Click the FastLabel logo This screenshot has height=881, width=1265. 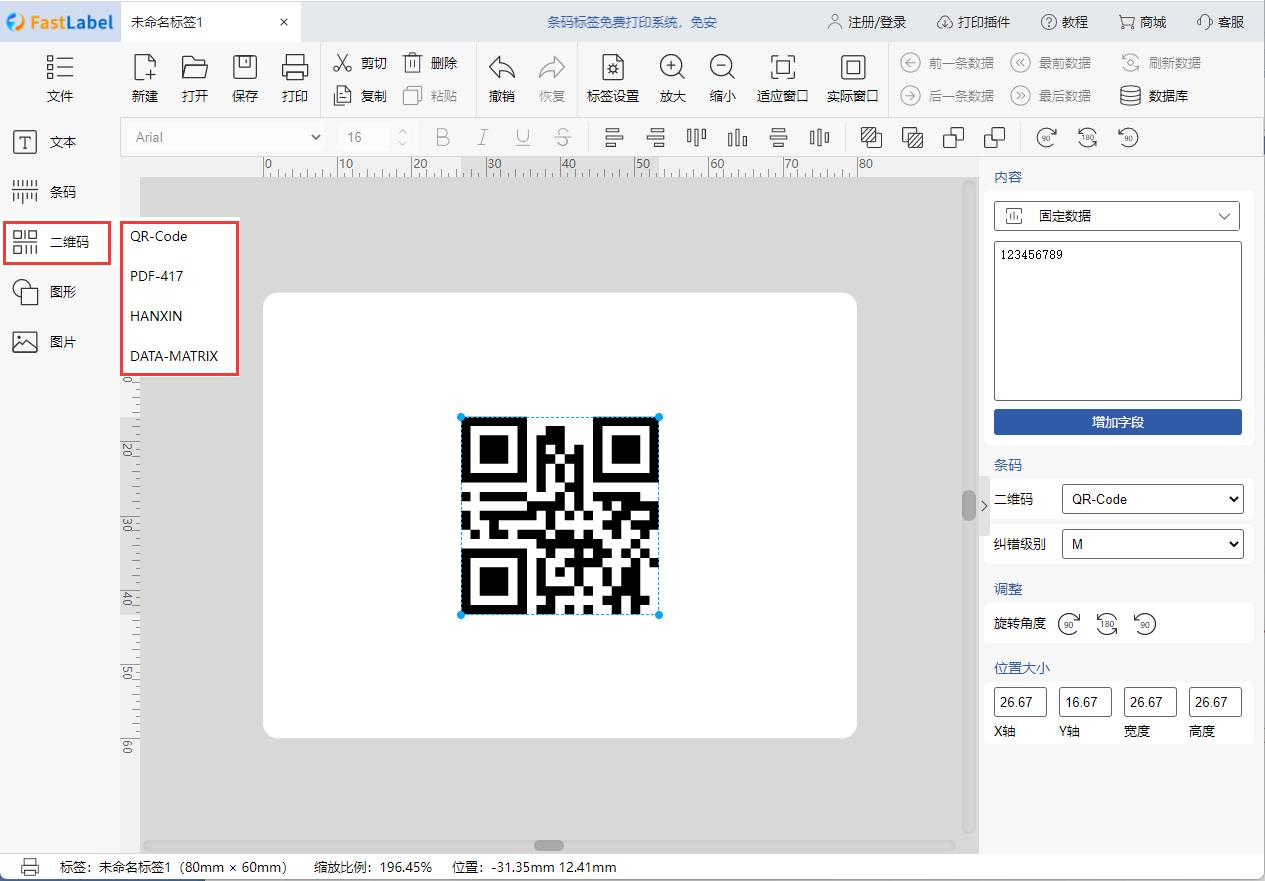[x=58, y=22]
